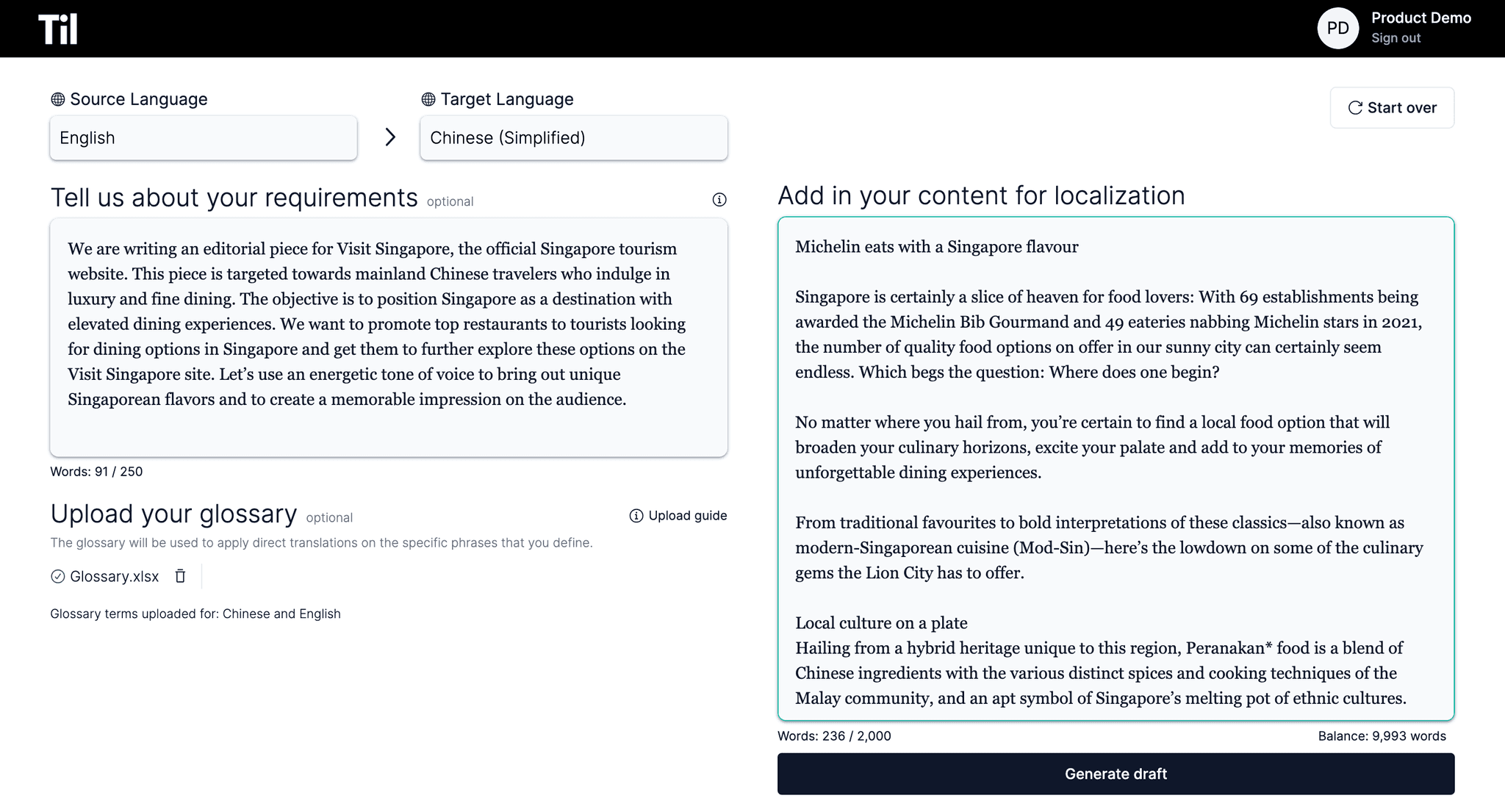Image resolution: width=1505 pixels, height=812 pixels.
Task: Click the Glossary.xlsx checkmark icon
Action: click(x=58, y=576)
